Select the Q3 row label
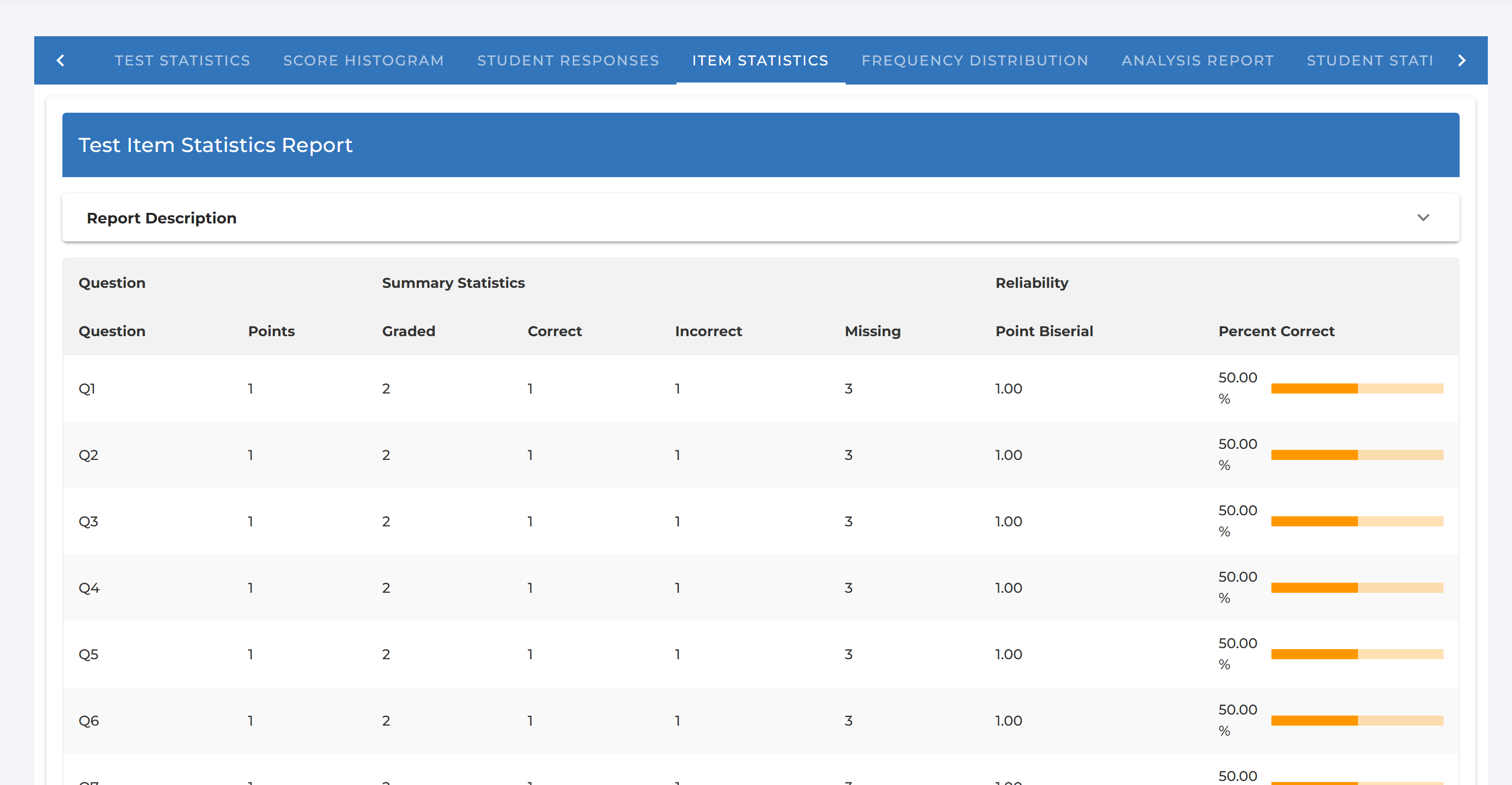This screenshot has width=1512, height=785. (x=89, y=521)
